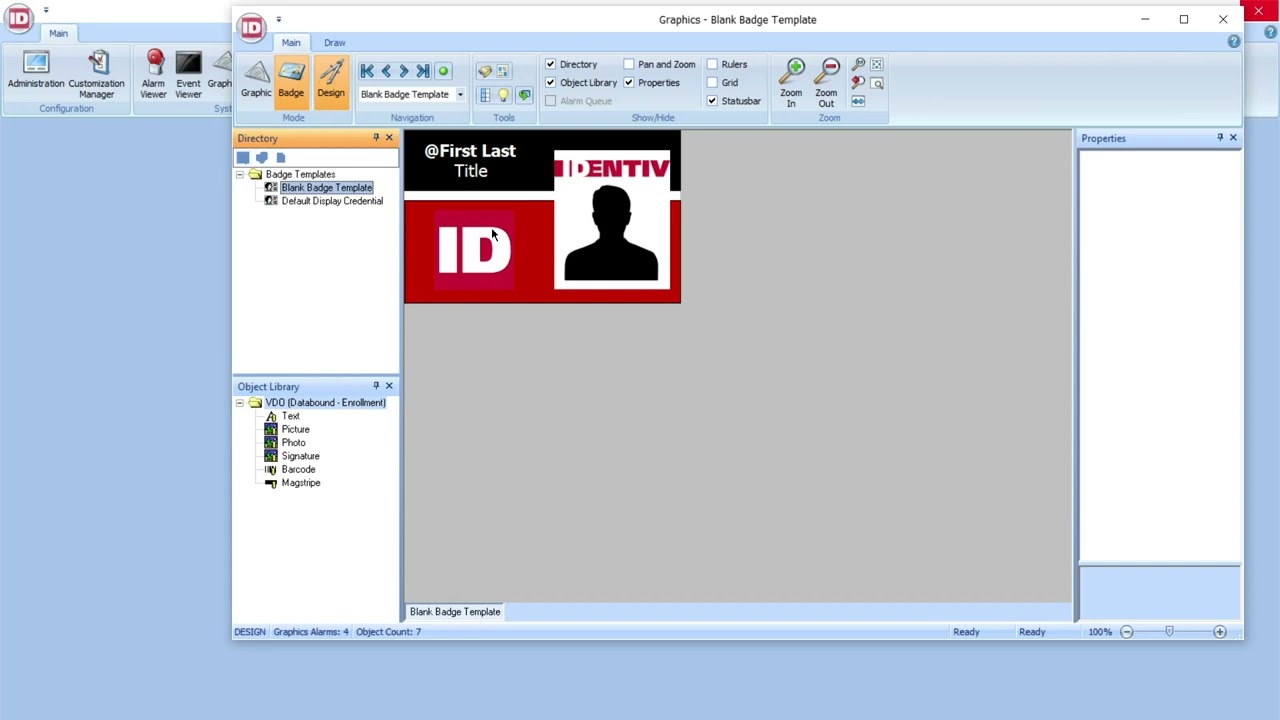Viewport: 1280px width, 720px height.
Task: Open Event Viewer in main window
Action: [188, 74]
